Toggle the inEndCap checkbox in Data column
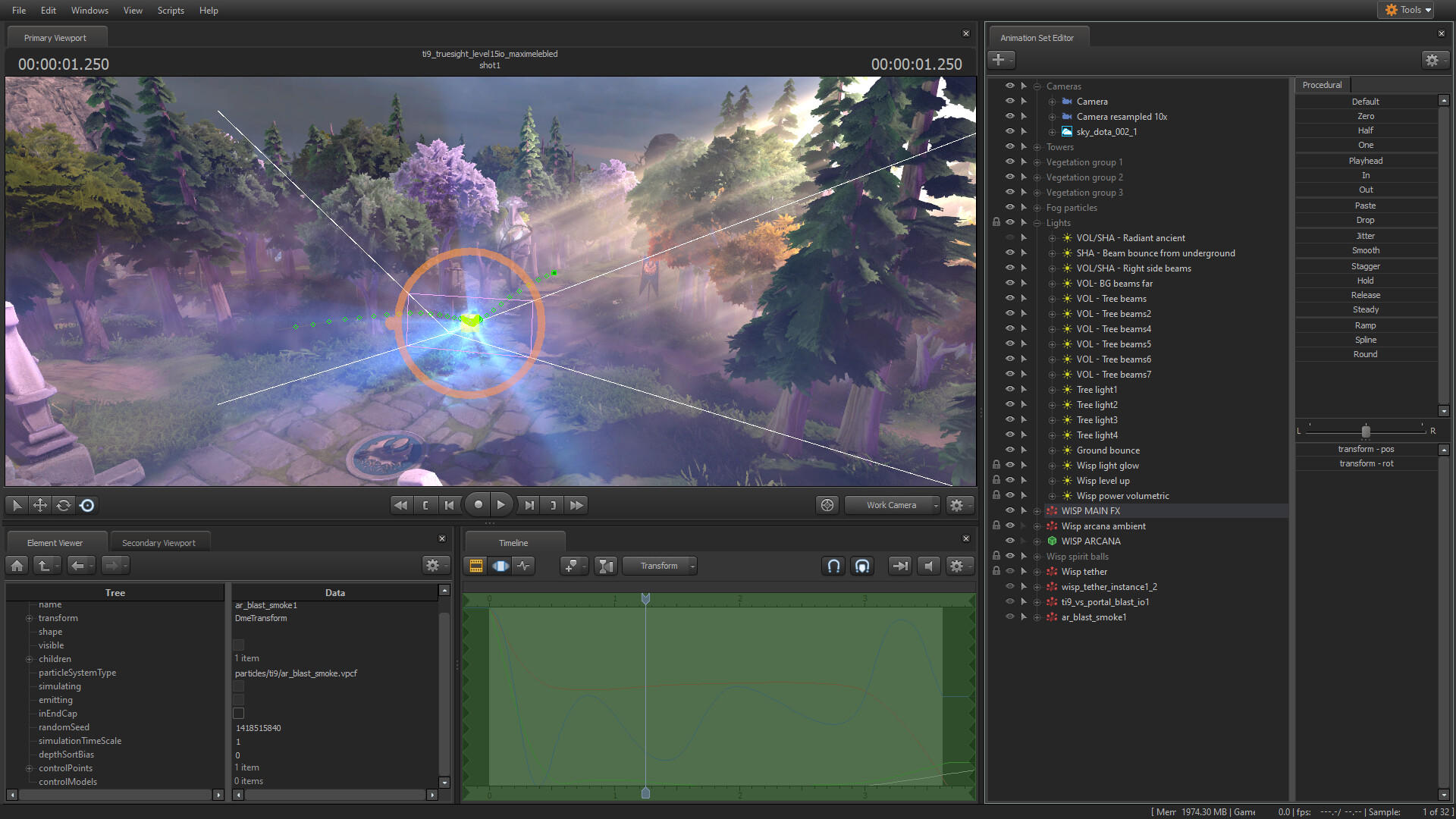This screenshot has width=1456, height=819. click(x=238, y=714)
